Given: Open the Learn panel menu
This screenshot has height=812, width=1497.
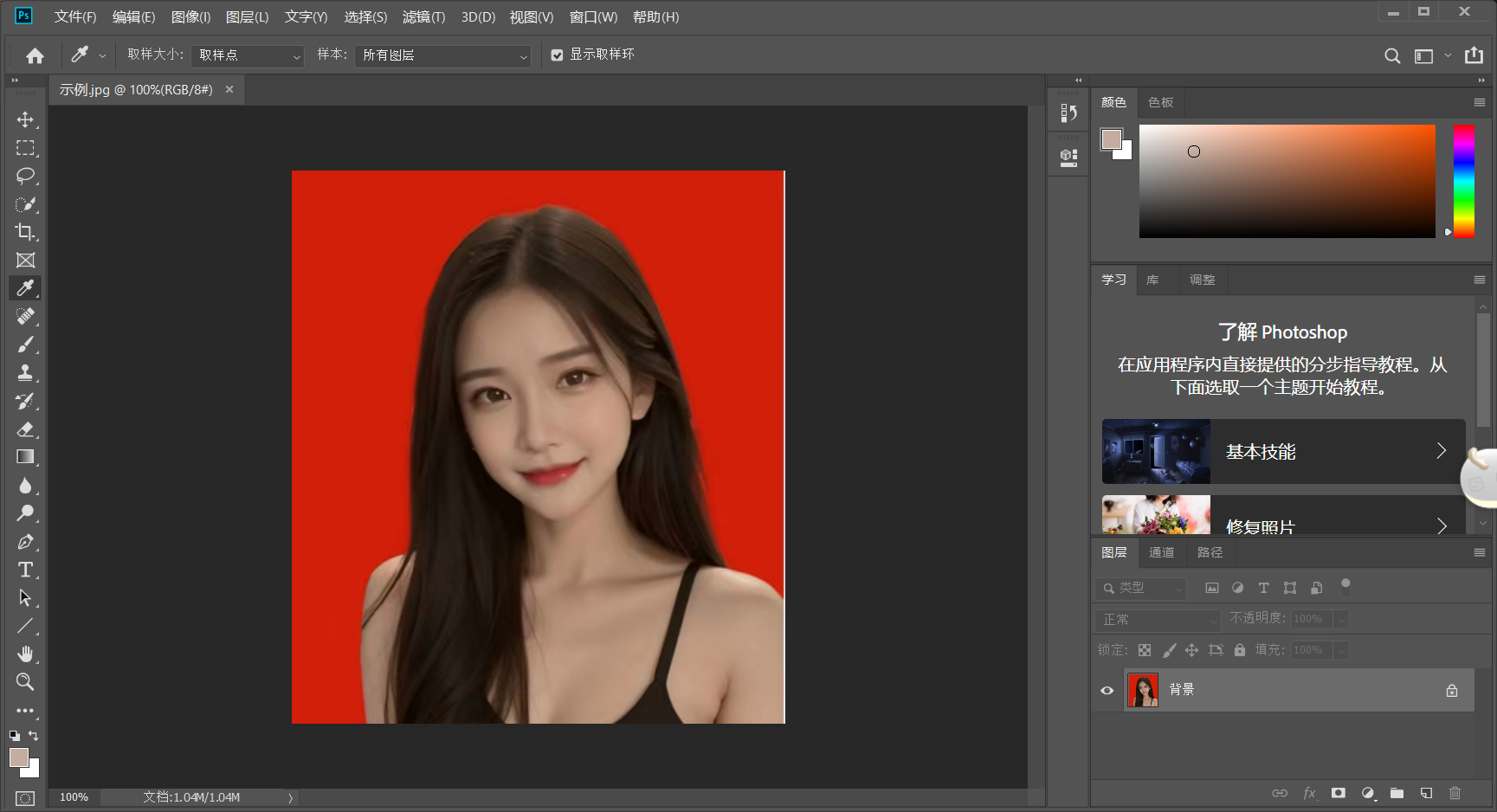Looking at the screenshot, I should point(1480,280).
